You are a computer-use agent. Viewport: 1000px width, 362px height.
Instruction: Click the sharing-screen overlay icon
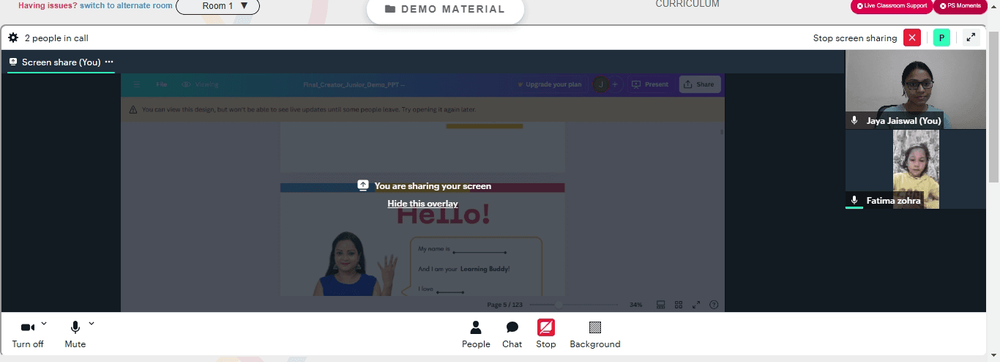[x=363, y=185]
